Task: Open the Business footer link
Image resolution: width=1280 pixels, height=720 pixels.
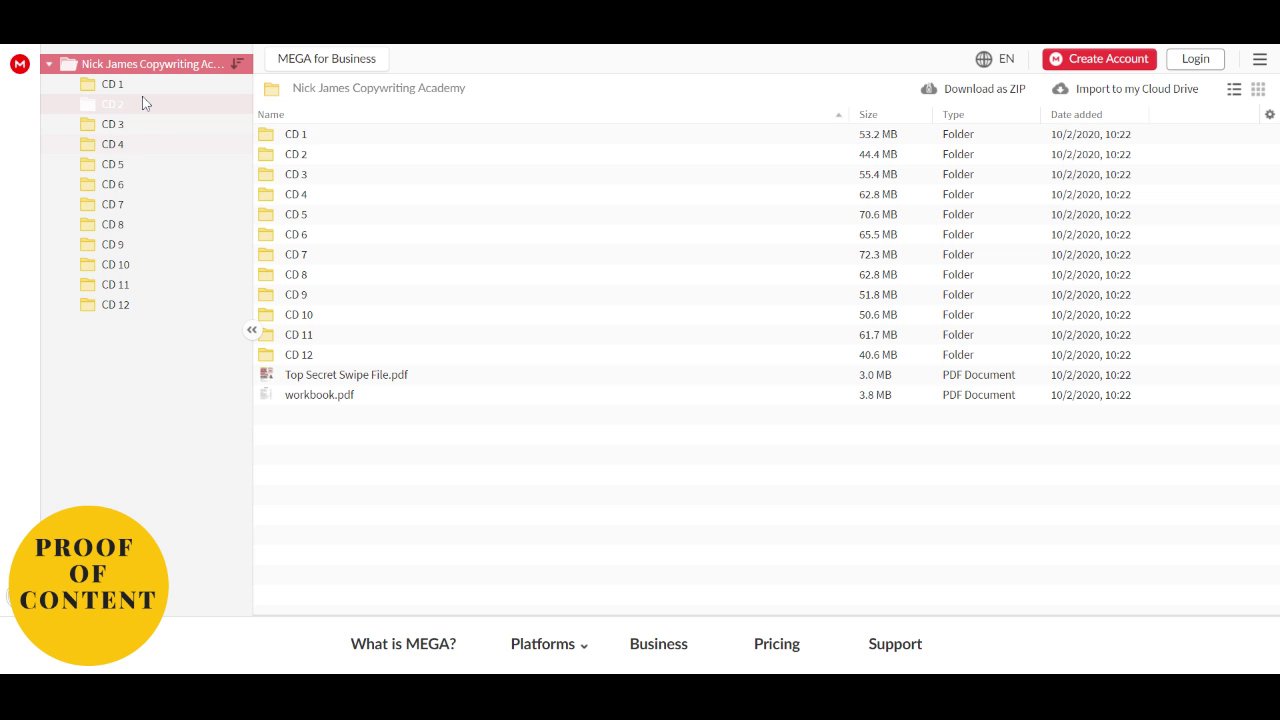Action: 658,644
